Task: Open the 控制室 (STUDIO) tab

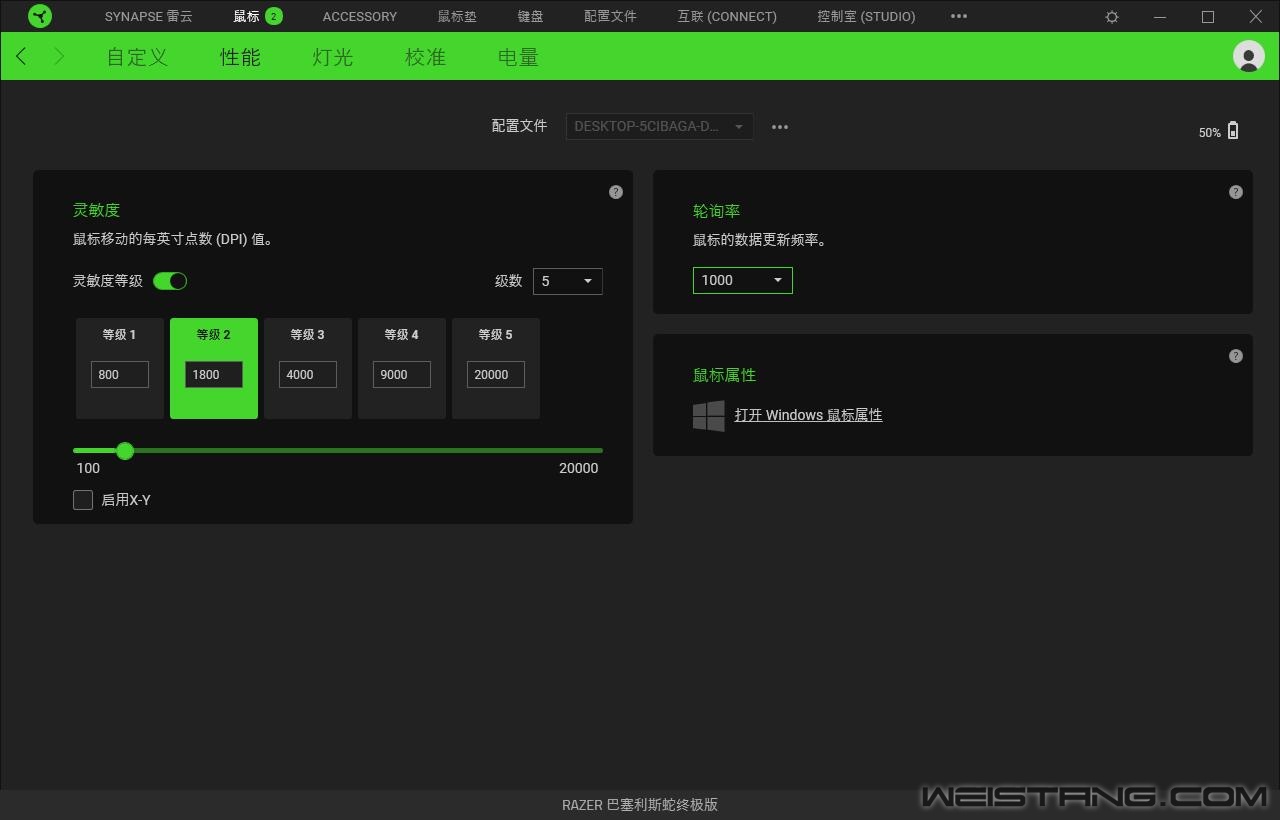Action: click(866, 16)
